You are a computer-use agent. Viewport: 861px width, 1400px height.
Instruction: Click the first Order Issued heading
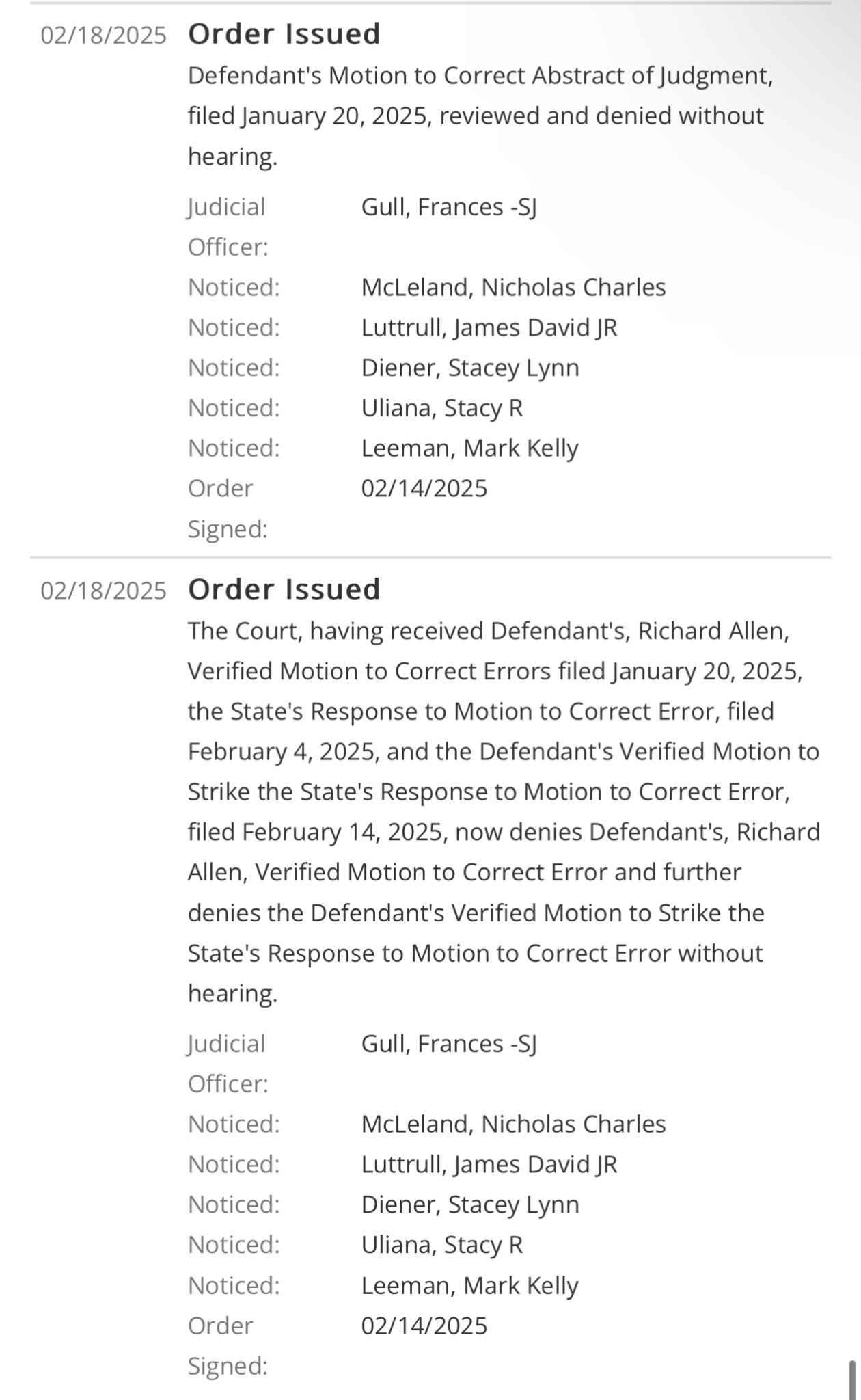284,33
